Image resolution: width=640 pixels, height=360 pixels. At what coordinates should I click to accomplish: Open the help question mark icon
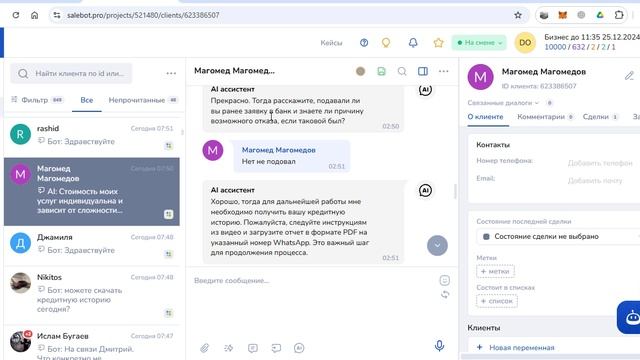364,42
